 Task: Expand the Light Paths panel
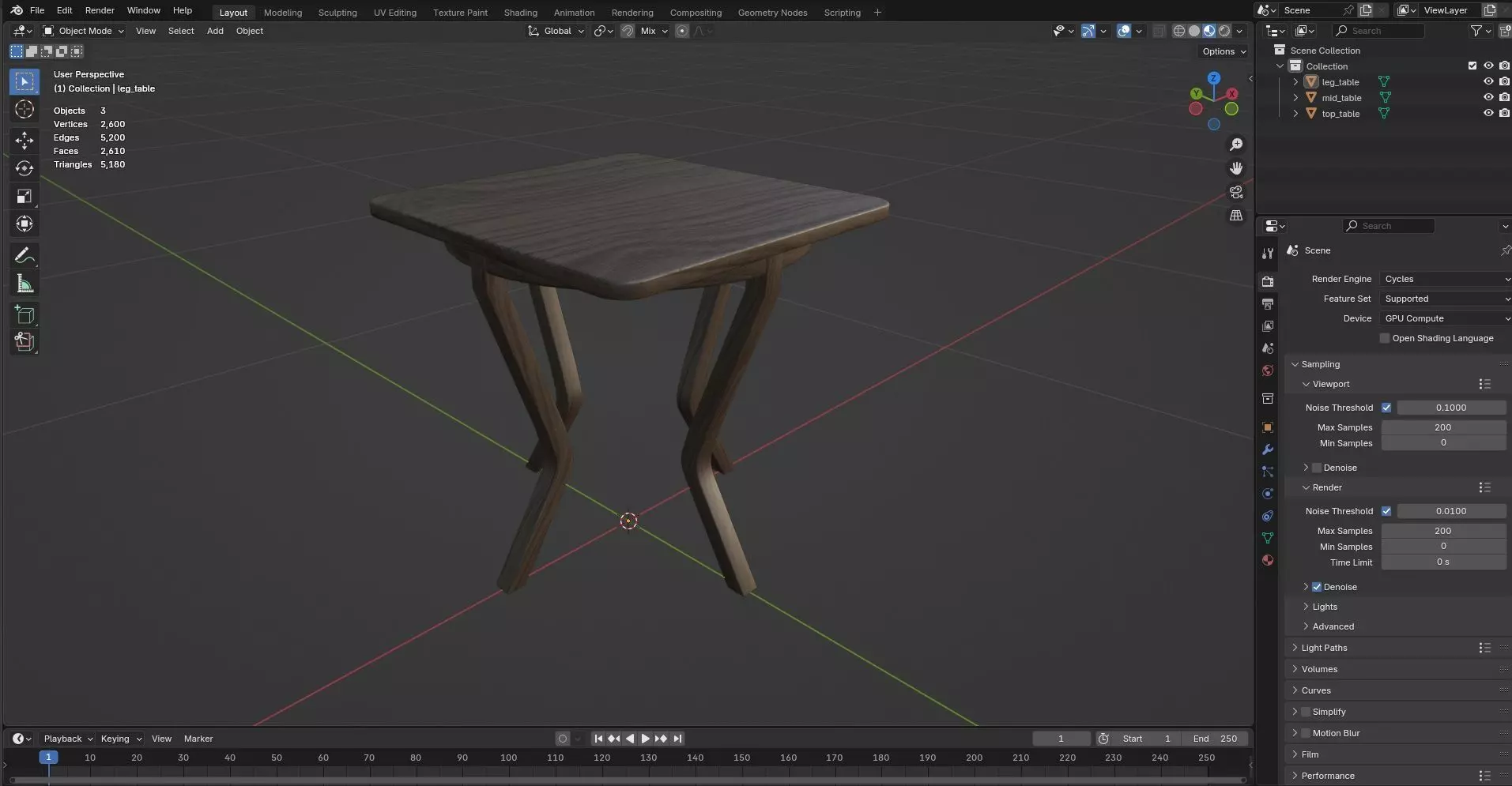(1325, 648)
